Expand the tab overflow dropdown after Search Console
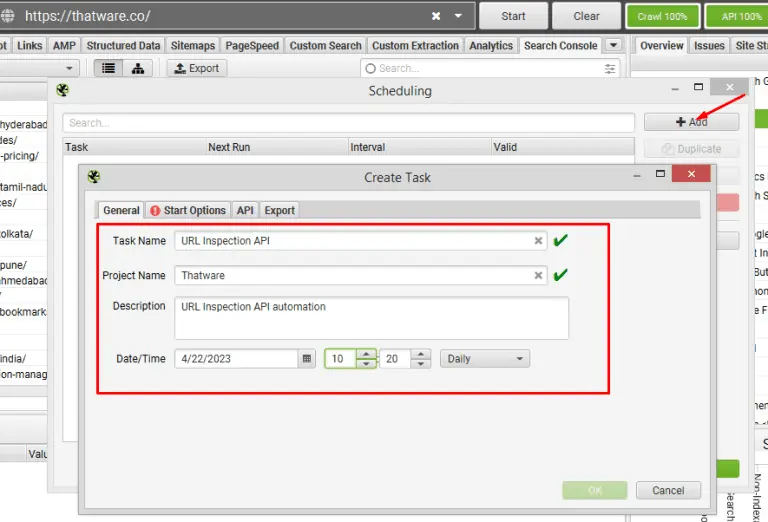768x522 pixels. pos(613,45)
